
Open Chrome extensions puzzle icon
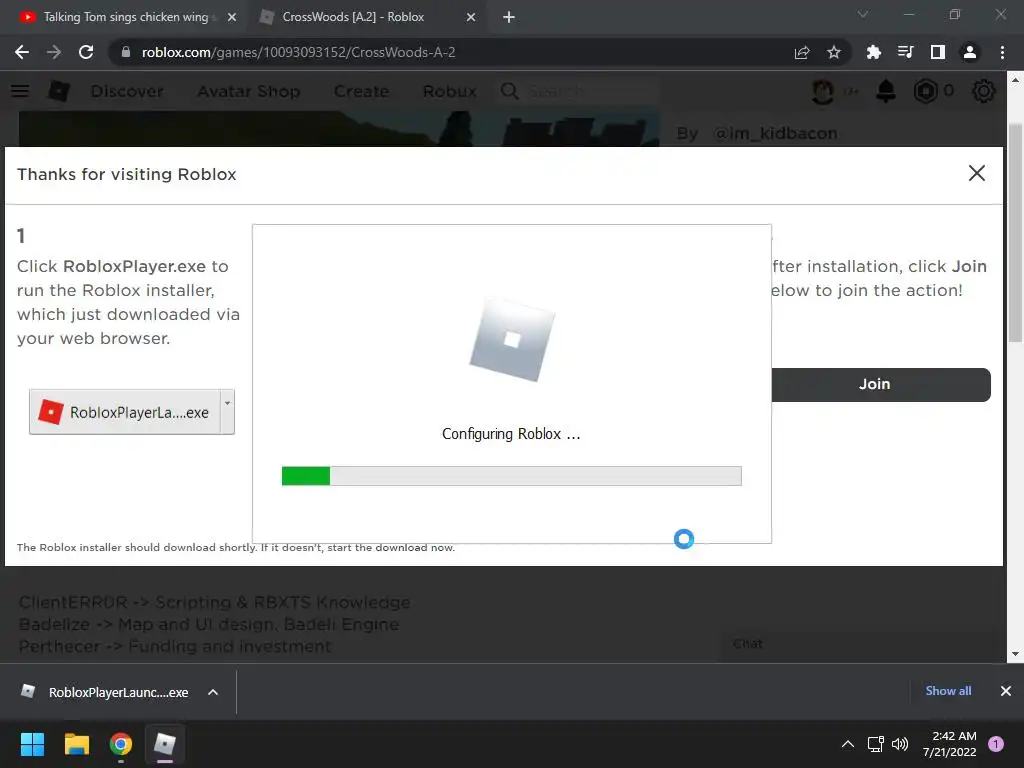(873, 52)
